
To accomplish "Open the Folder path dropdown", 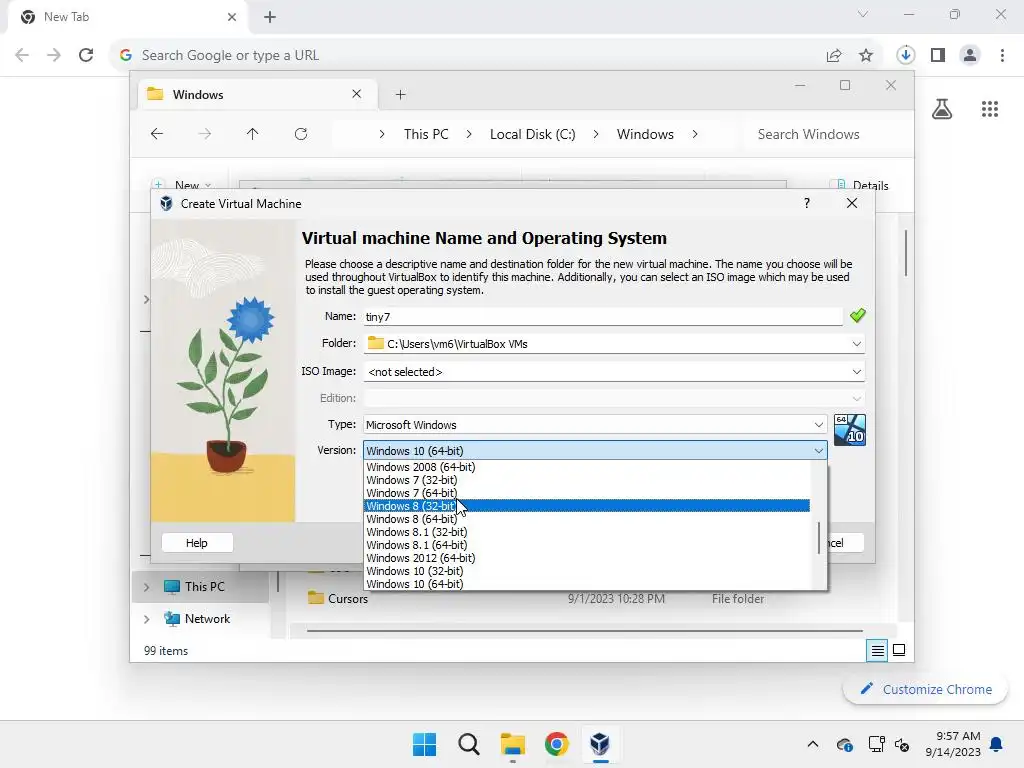I will tap(856, 344).
